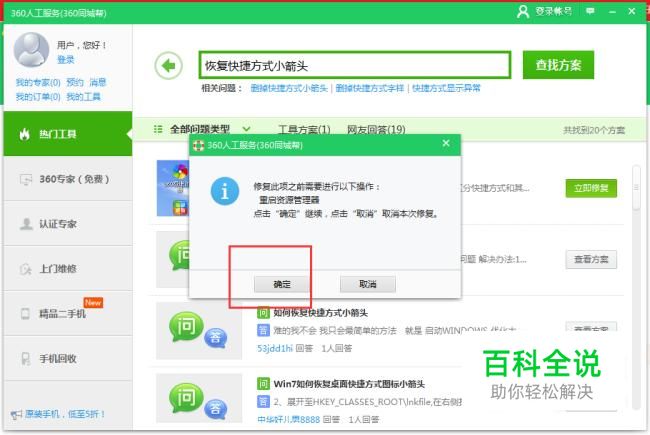Image resolution: width=650 pixels, height=435 pixels.
Task: Click related question 快捷方式显示异常
Action: 446,88
